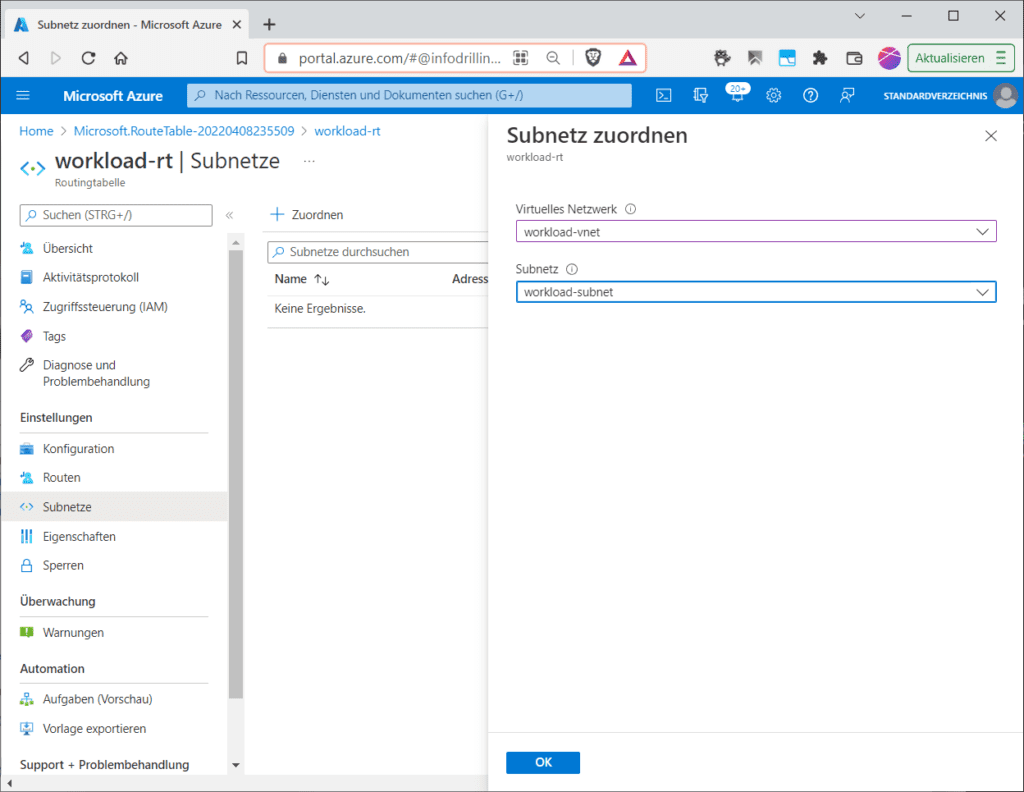Image resolution: width=1024 pixels, height=792 pixels.
Task: Close the Subnetz zuordnen browser tab
Action: pyautogui.click(x=237, y=24)
